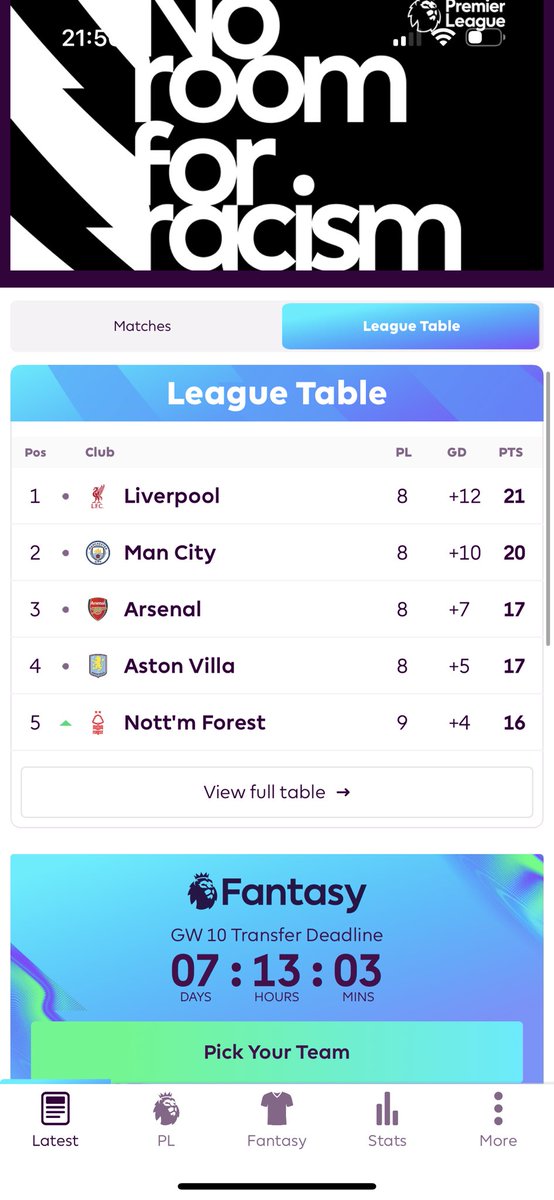554x1200 pixels.
Task: Go to the Latest tab
Action: (x=55, y=1120)
